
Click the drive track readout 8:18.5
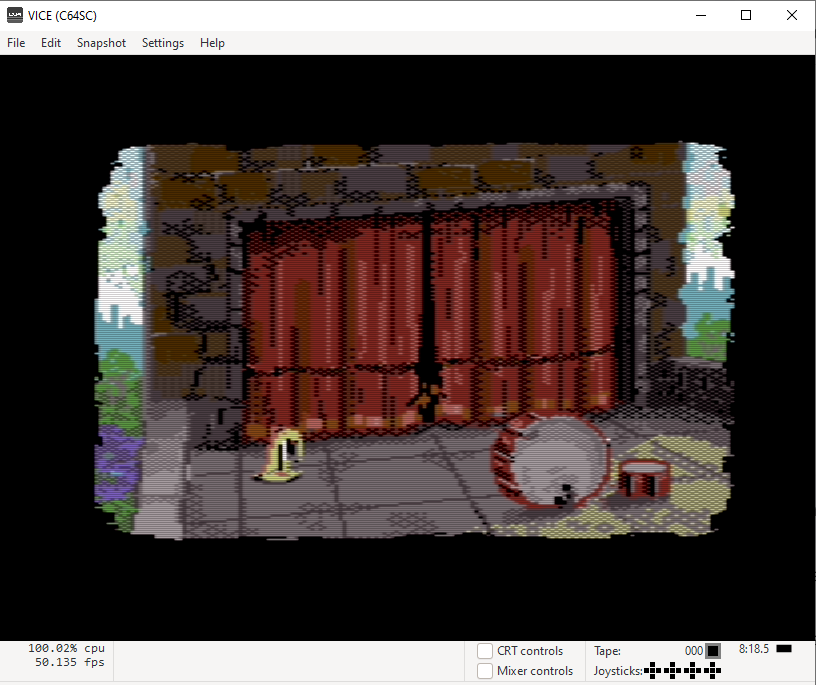coord(754,649)
